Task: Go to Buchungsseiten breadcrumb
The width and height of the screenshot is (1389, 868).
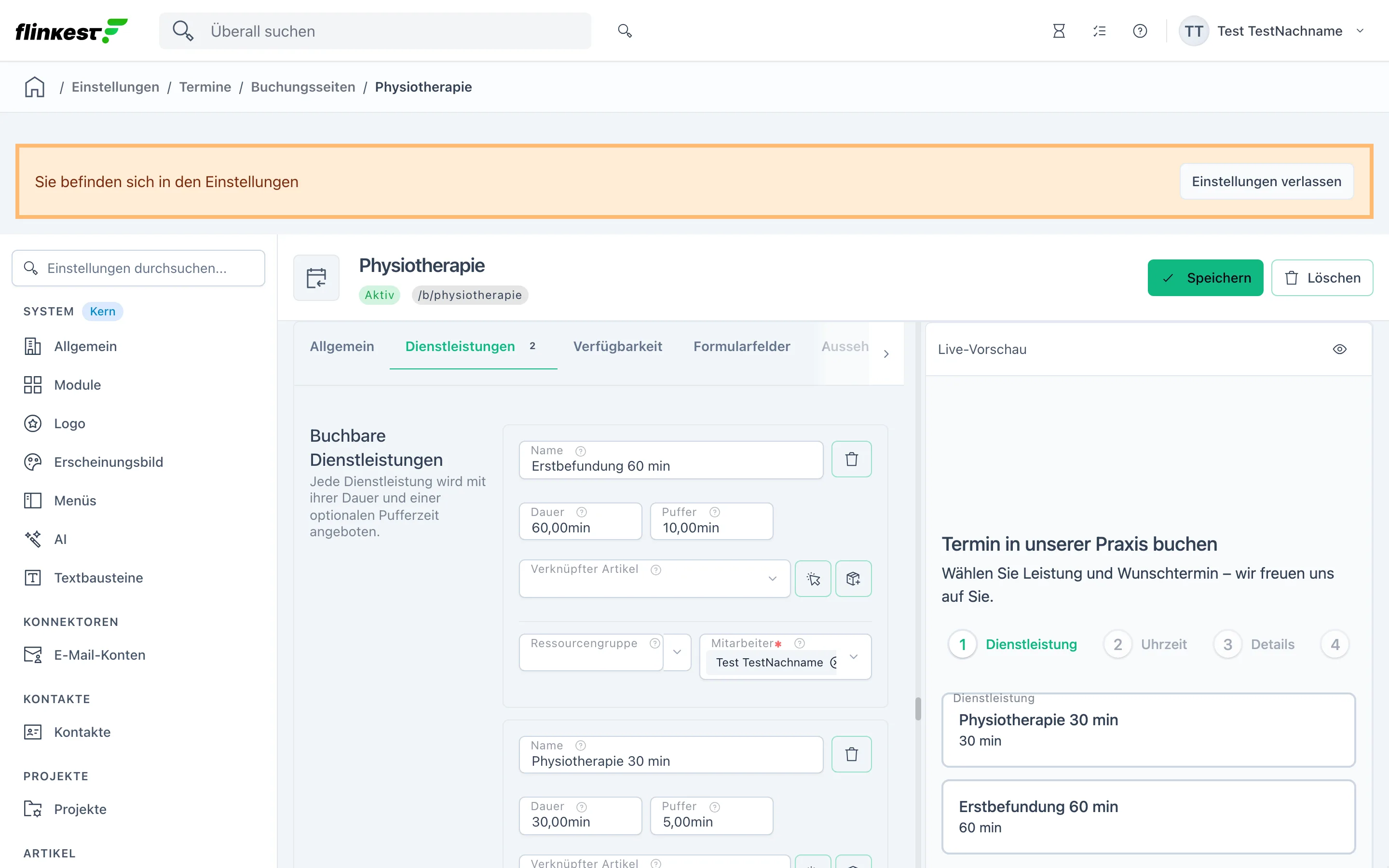Action: click(x=303, y=87)
